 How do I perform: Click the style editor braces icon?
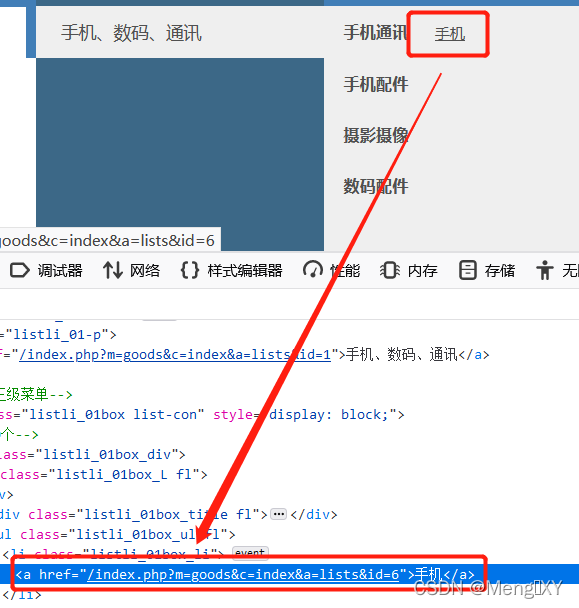(x=190, y=270)
